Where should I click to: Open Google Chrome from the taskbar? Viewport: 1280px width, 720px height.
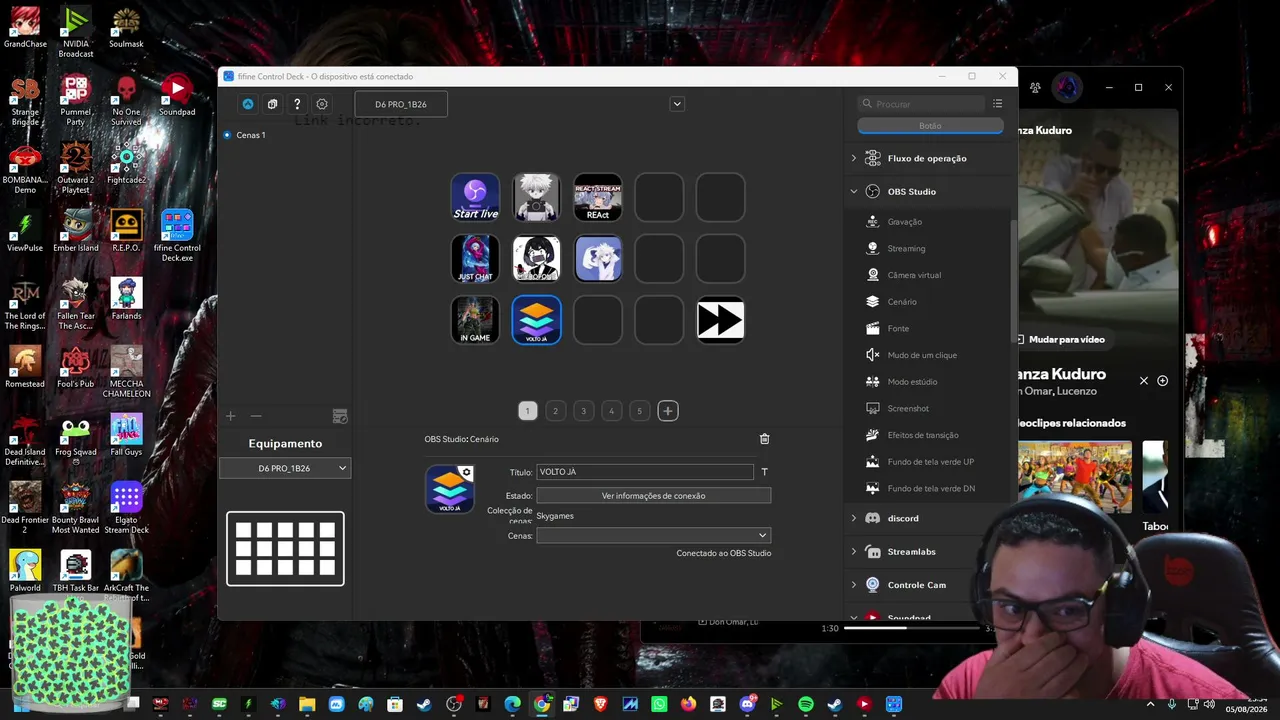tap(542, 704)
